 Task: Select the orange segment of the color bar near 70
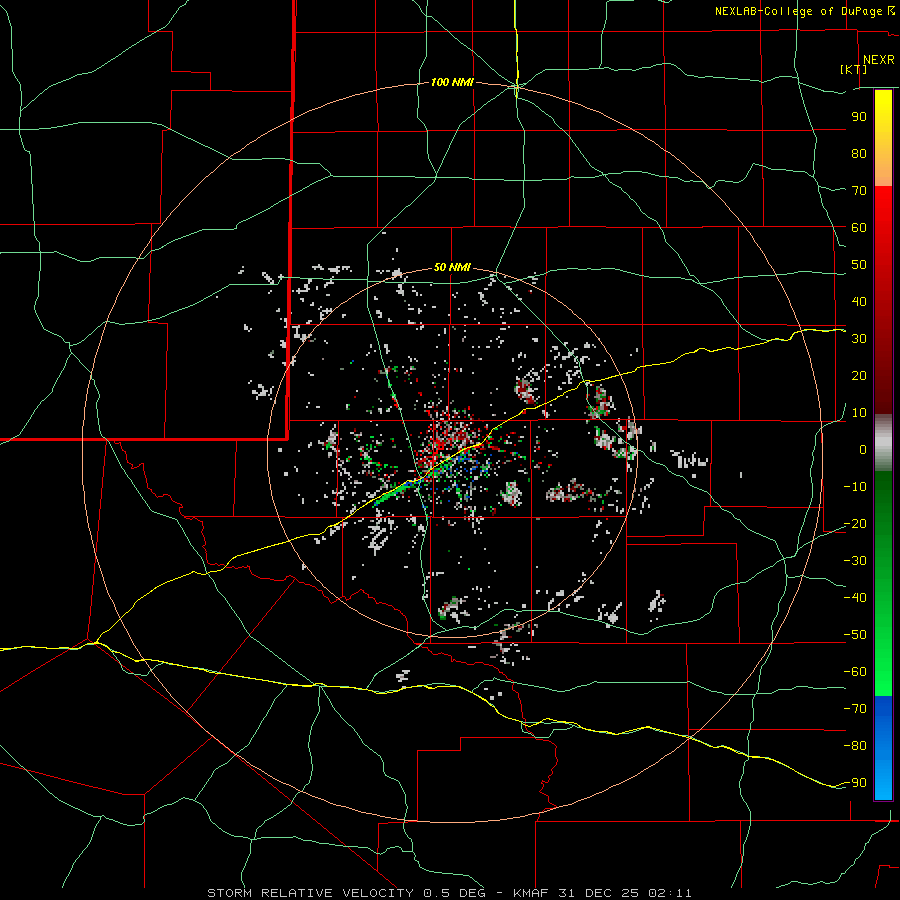tap(883, 169)
